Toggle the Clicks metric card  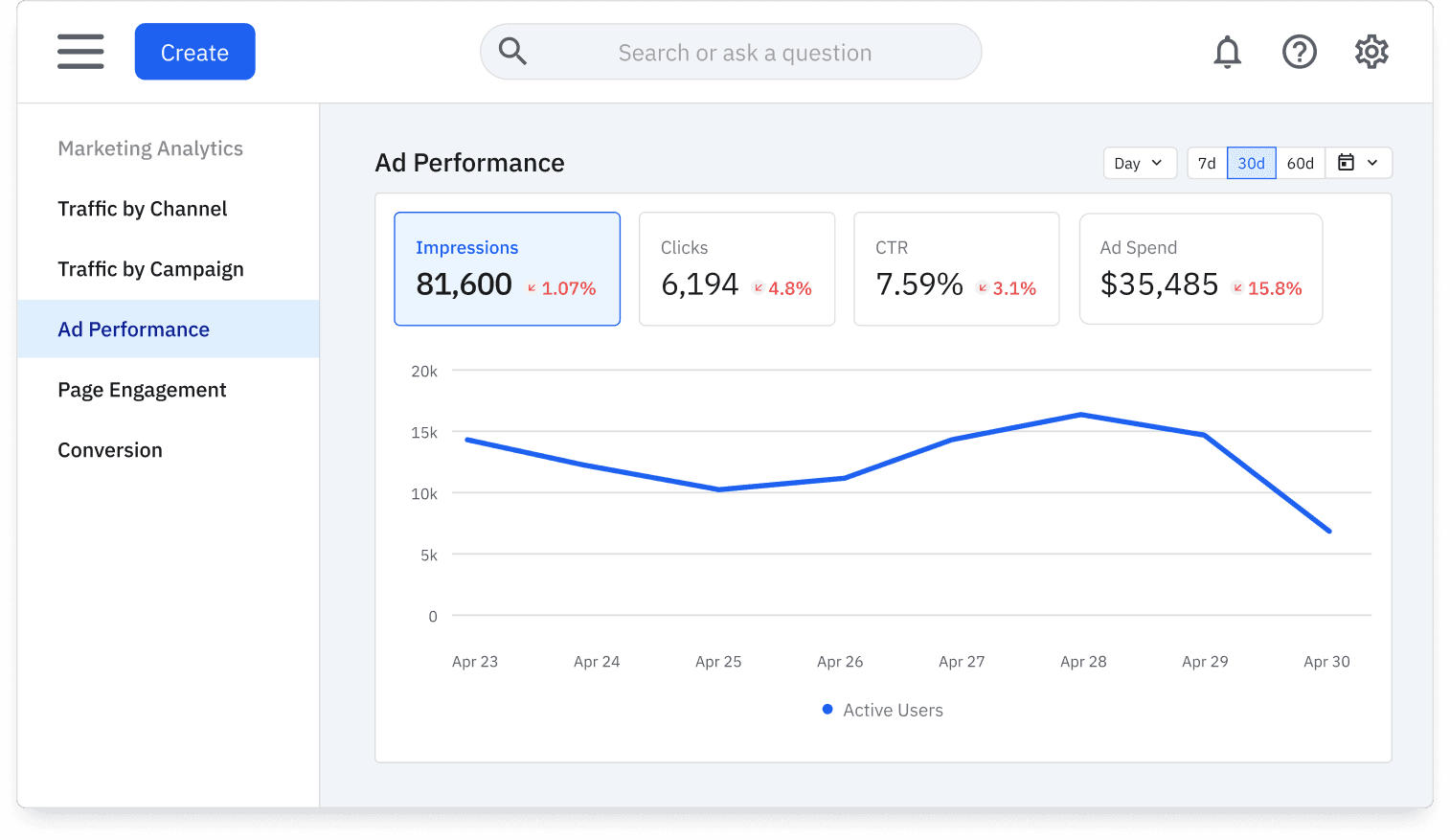[736, 269]
